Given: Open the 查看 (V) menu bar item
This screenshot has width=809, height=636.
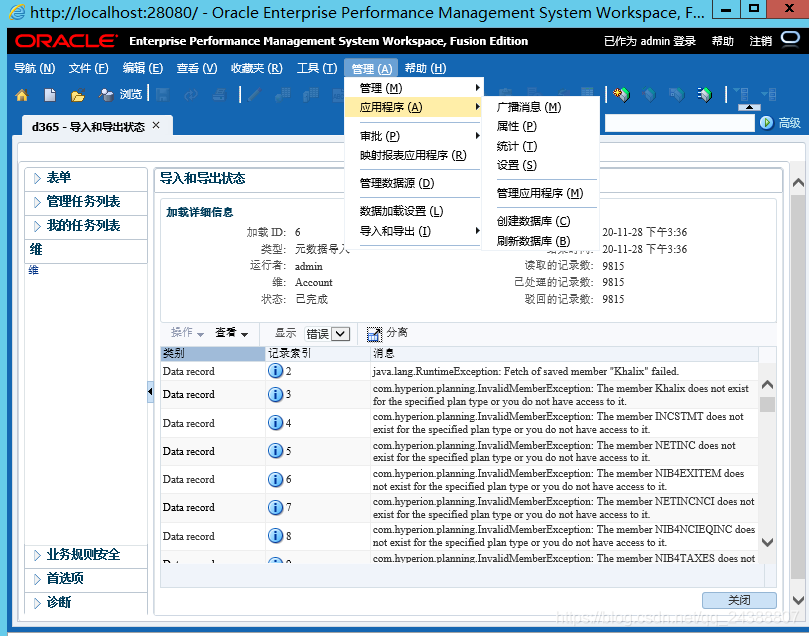Looking at the screenshot, I should (197, 68).
